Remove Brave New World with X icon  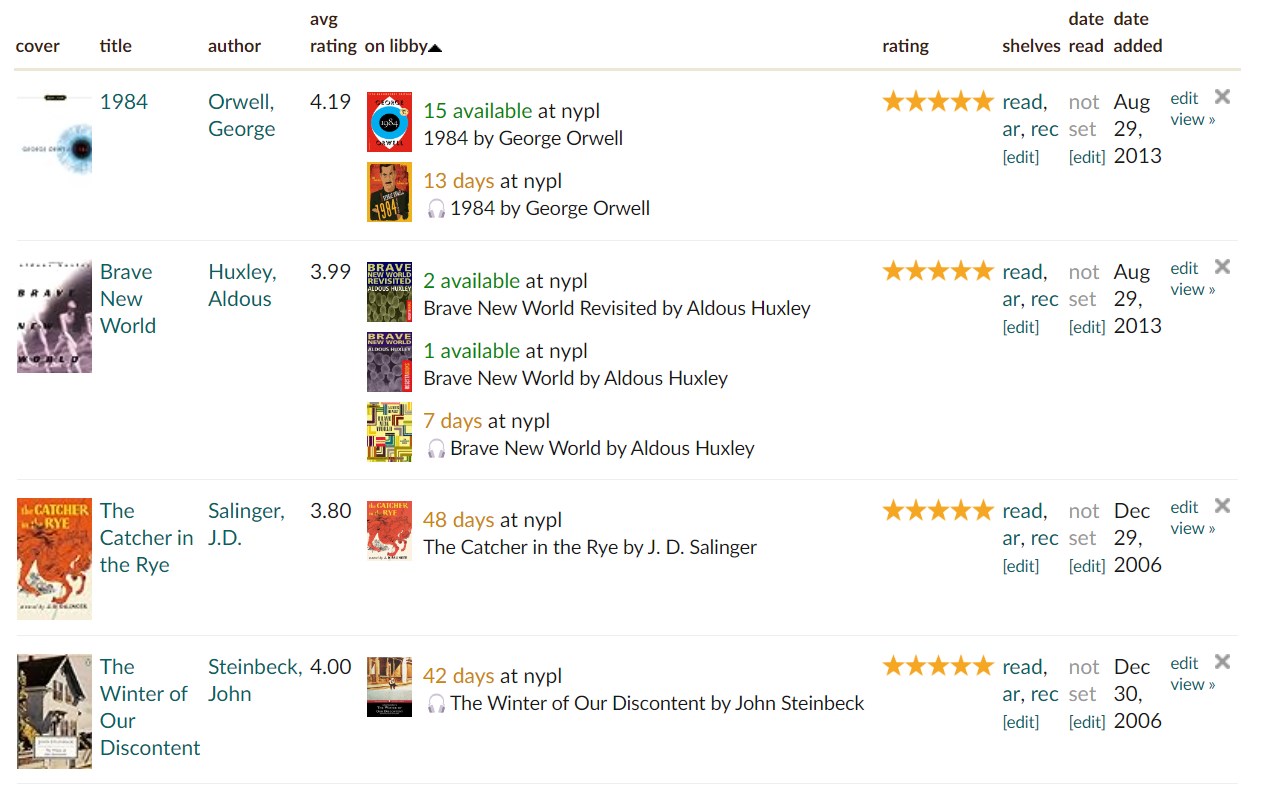click(x=1222, y=267)
